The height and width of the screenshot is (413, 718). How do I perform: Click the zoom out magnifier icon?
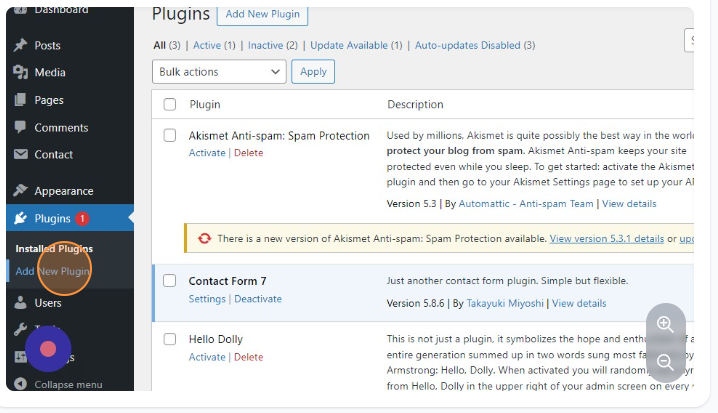(665, 362)
